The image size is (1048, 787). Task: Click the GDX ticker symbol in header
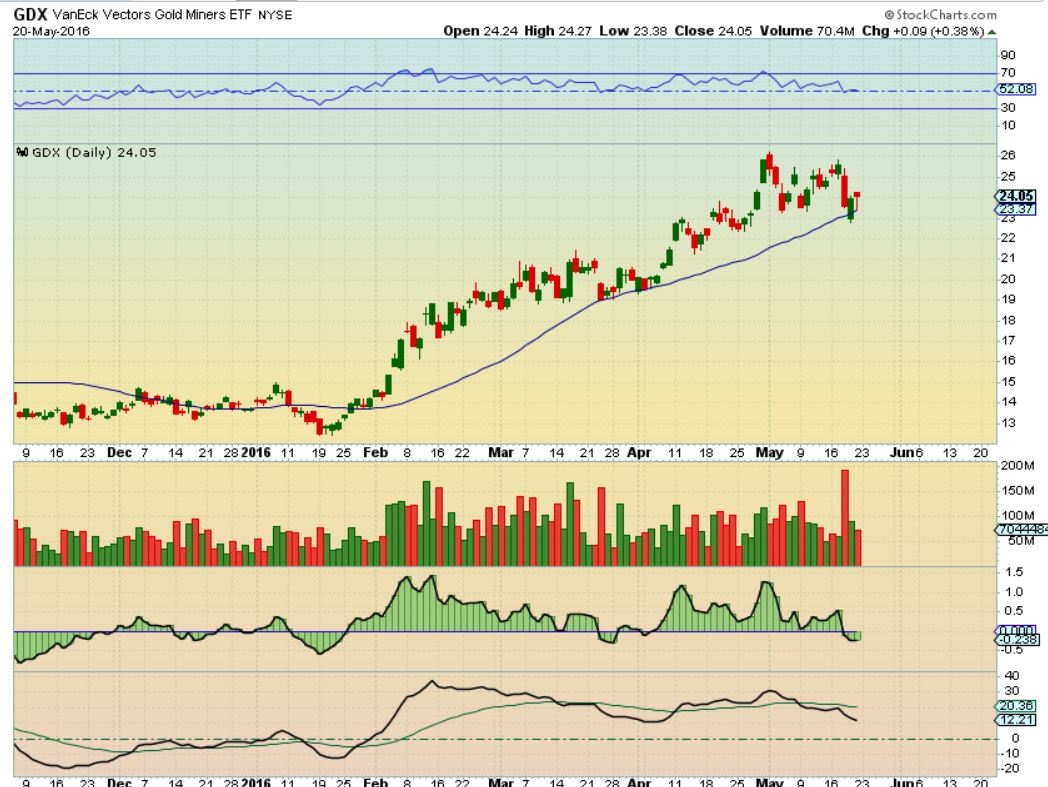30,14
